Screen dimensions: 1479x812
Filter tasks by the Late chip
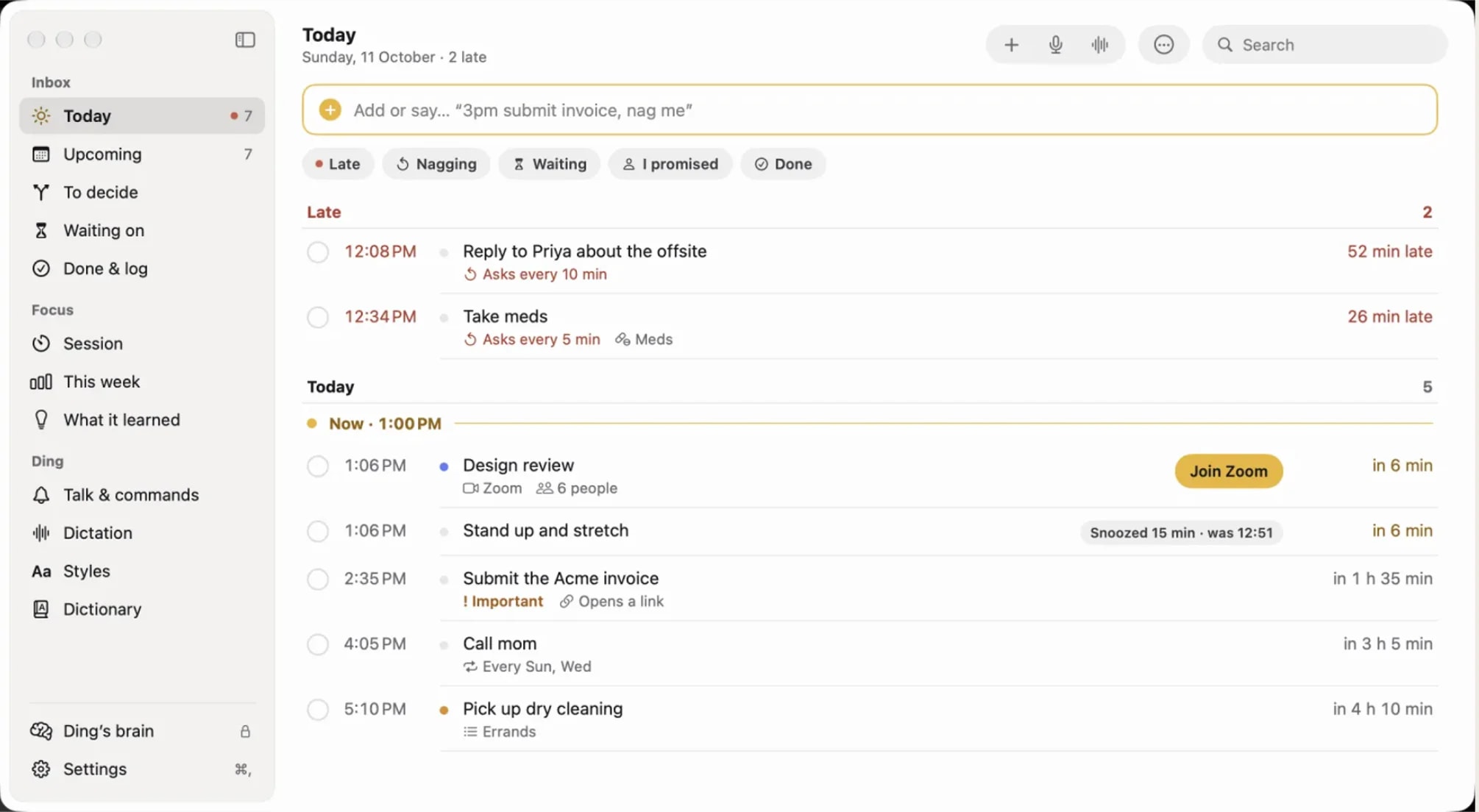coord(338,164)
